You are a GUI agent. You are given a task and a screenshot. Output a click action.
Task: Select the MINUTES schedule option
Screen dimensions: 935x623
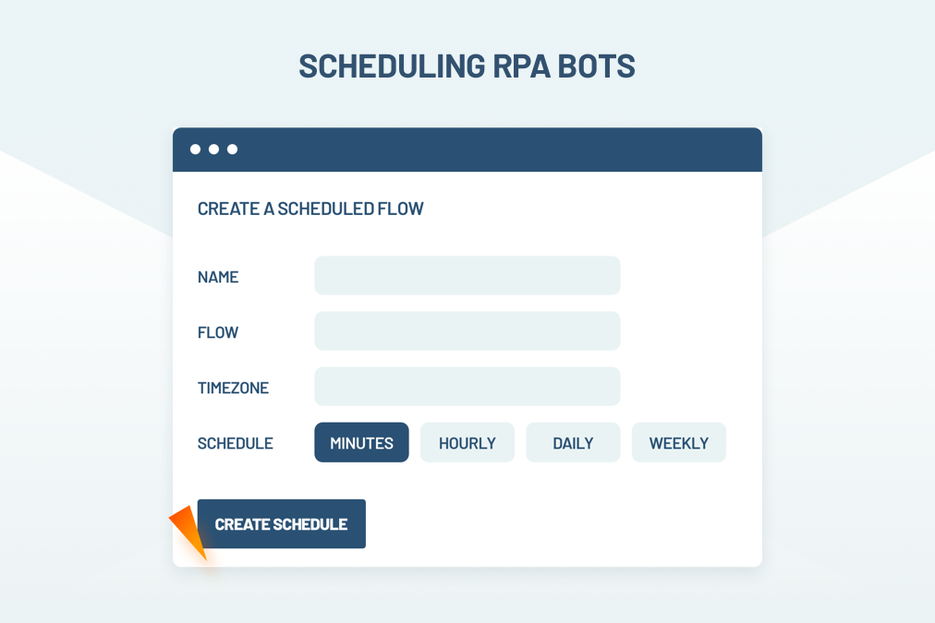[361, 443]
